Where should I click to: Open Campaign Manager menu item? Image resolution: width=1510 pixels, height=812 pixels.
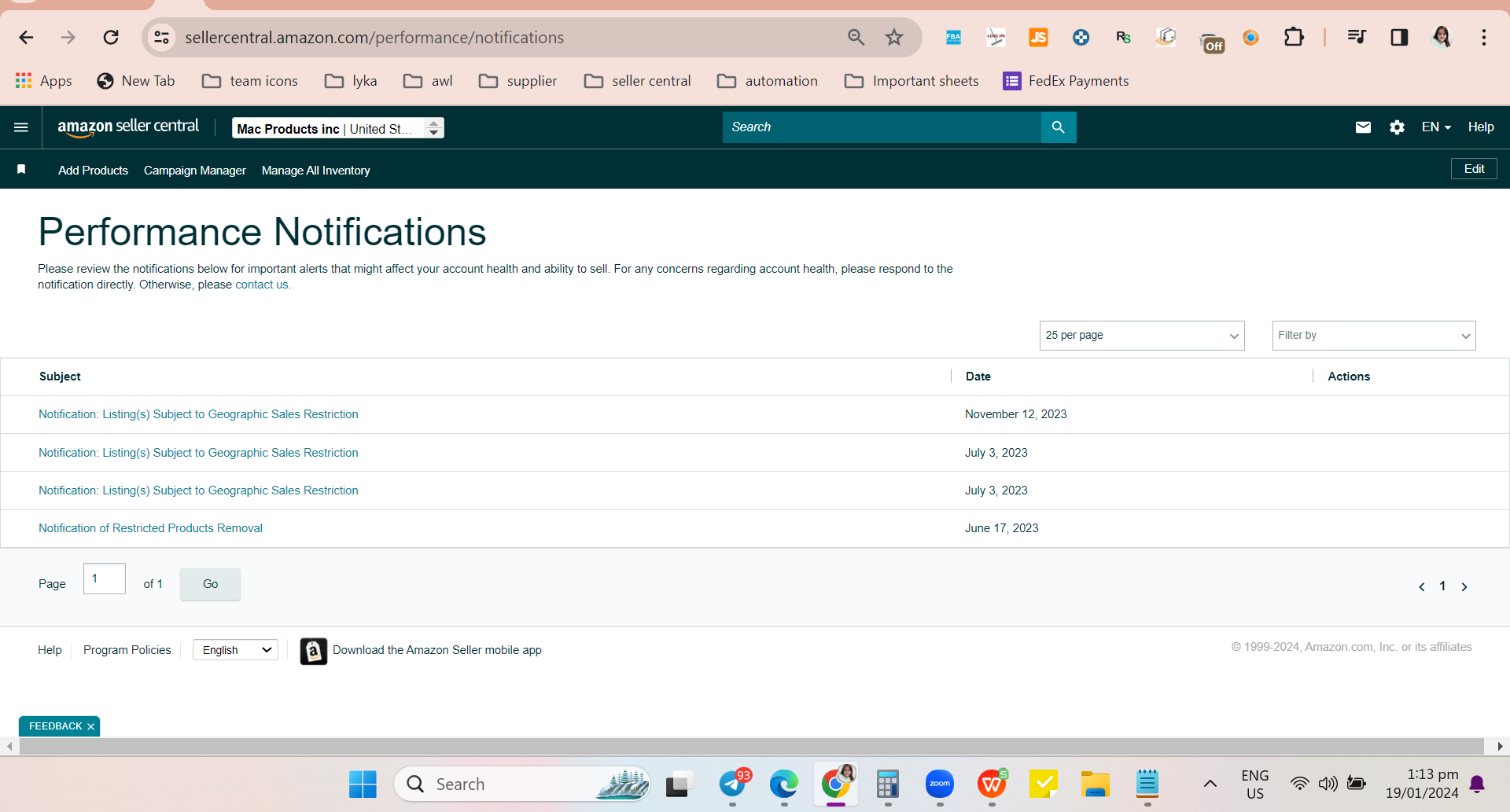click(195, 171)
